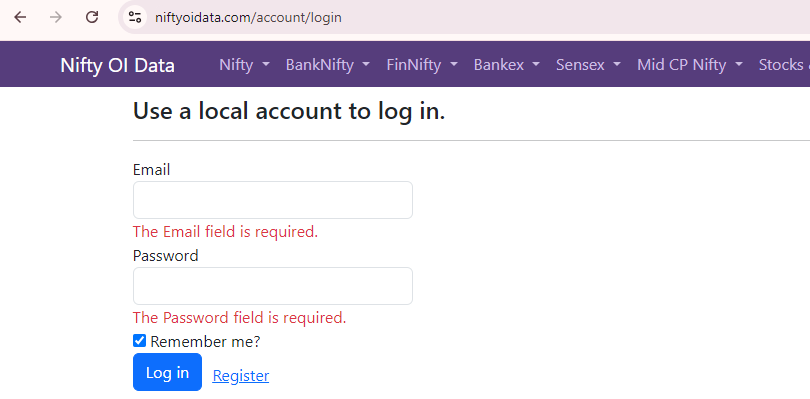The height and width of the screenshot is (399, 810).
Task: Open the Nifty OI Data home link
Action: coord(117,65)
